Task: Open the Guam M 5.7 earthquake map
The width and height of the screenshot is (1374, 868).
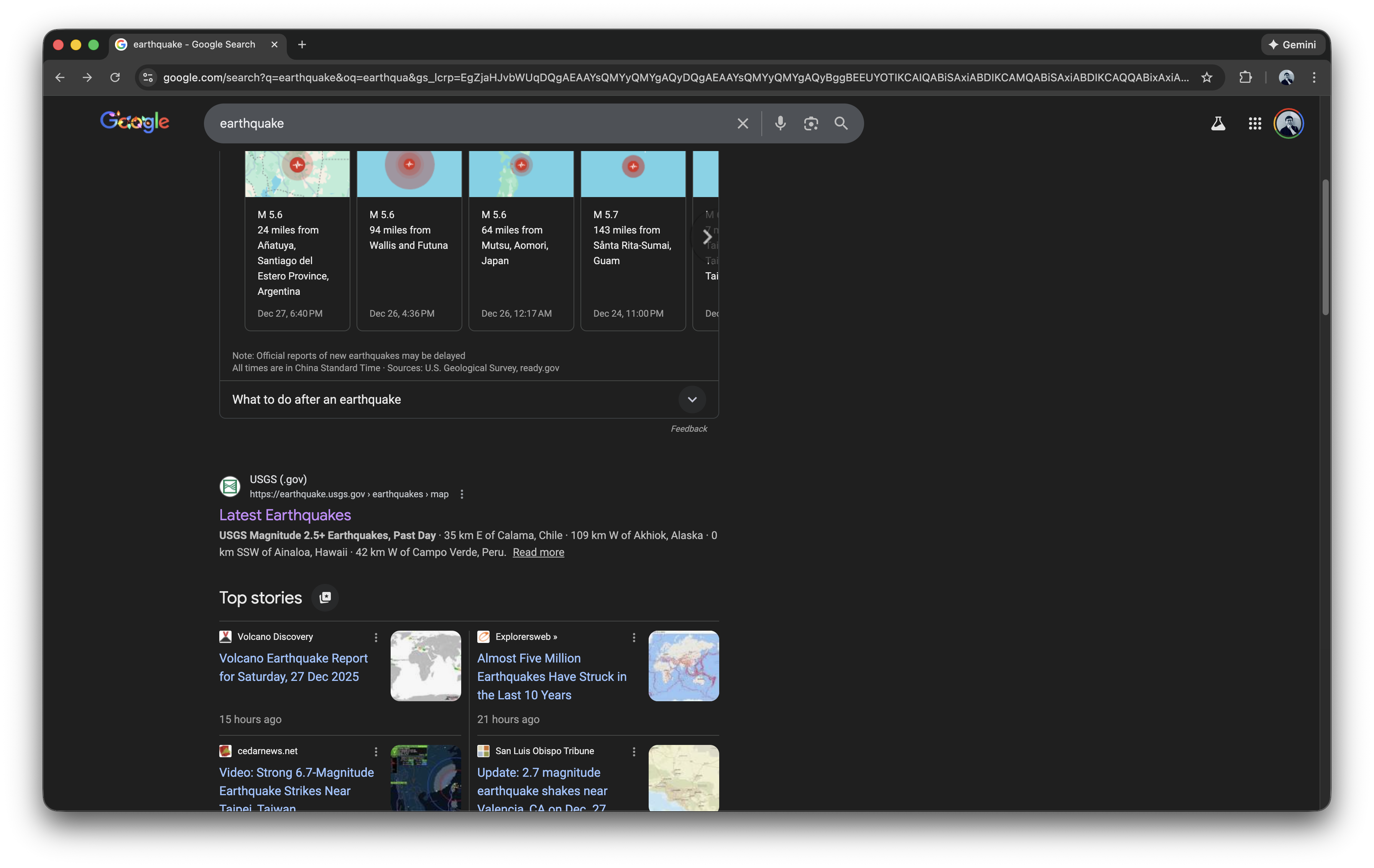Action: point(633,174)
